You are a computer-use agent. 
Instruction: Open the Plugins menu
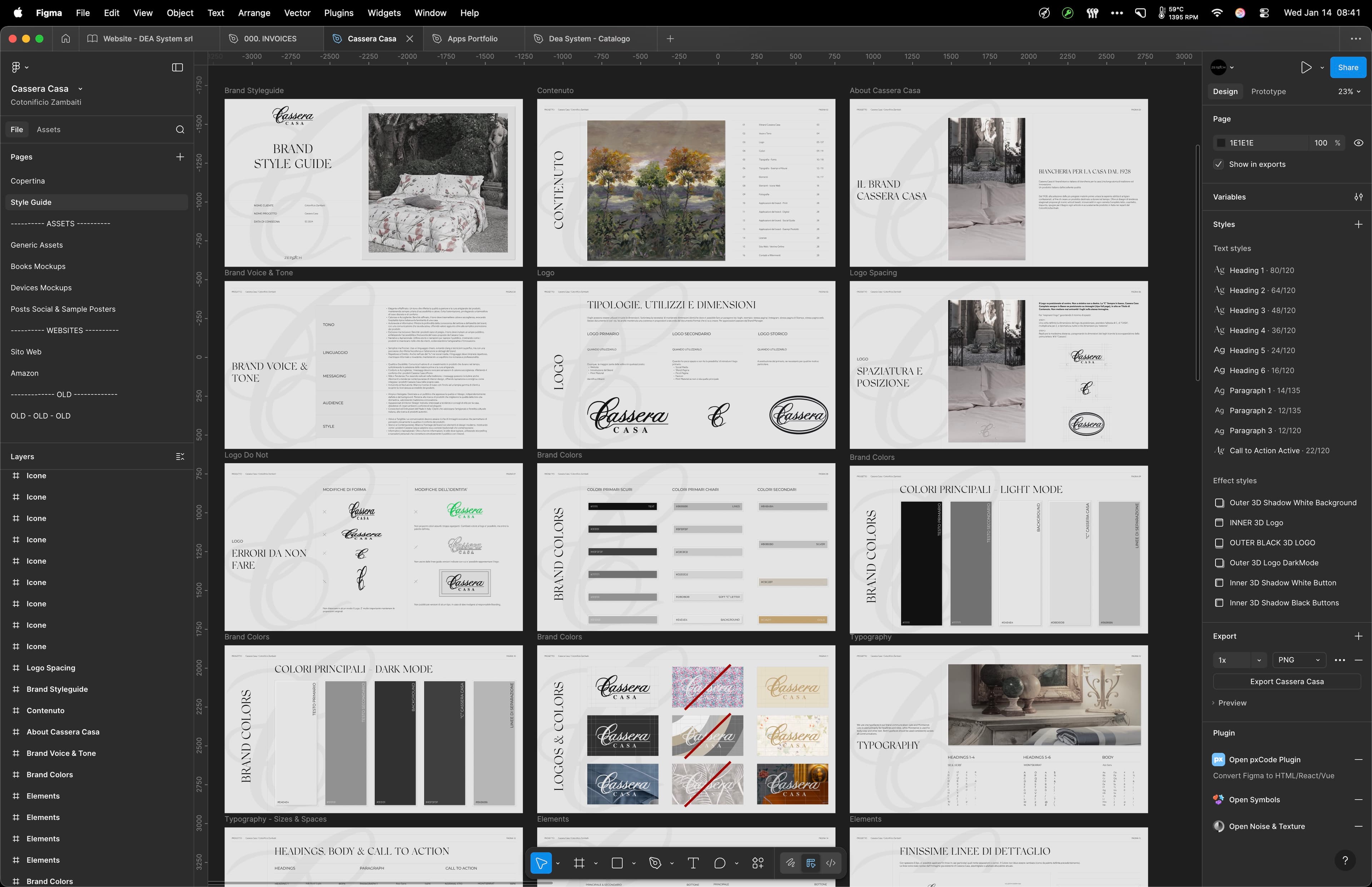(339, 13)
